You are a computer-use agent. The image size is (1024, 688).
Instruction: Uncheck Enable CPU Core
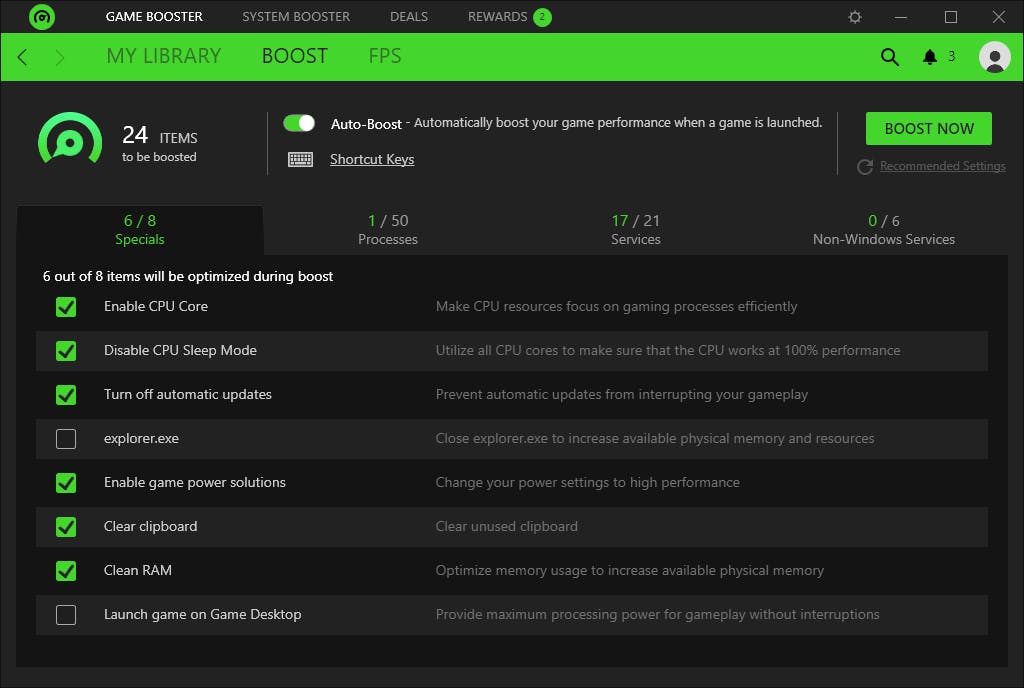click(66, 307)
